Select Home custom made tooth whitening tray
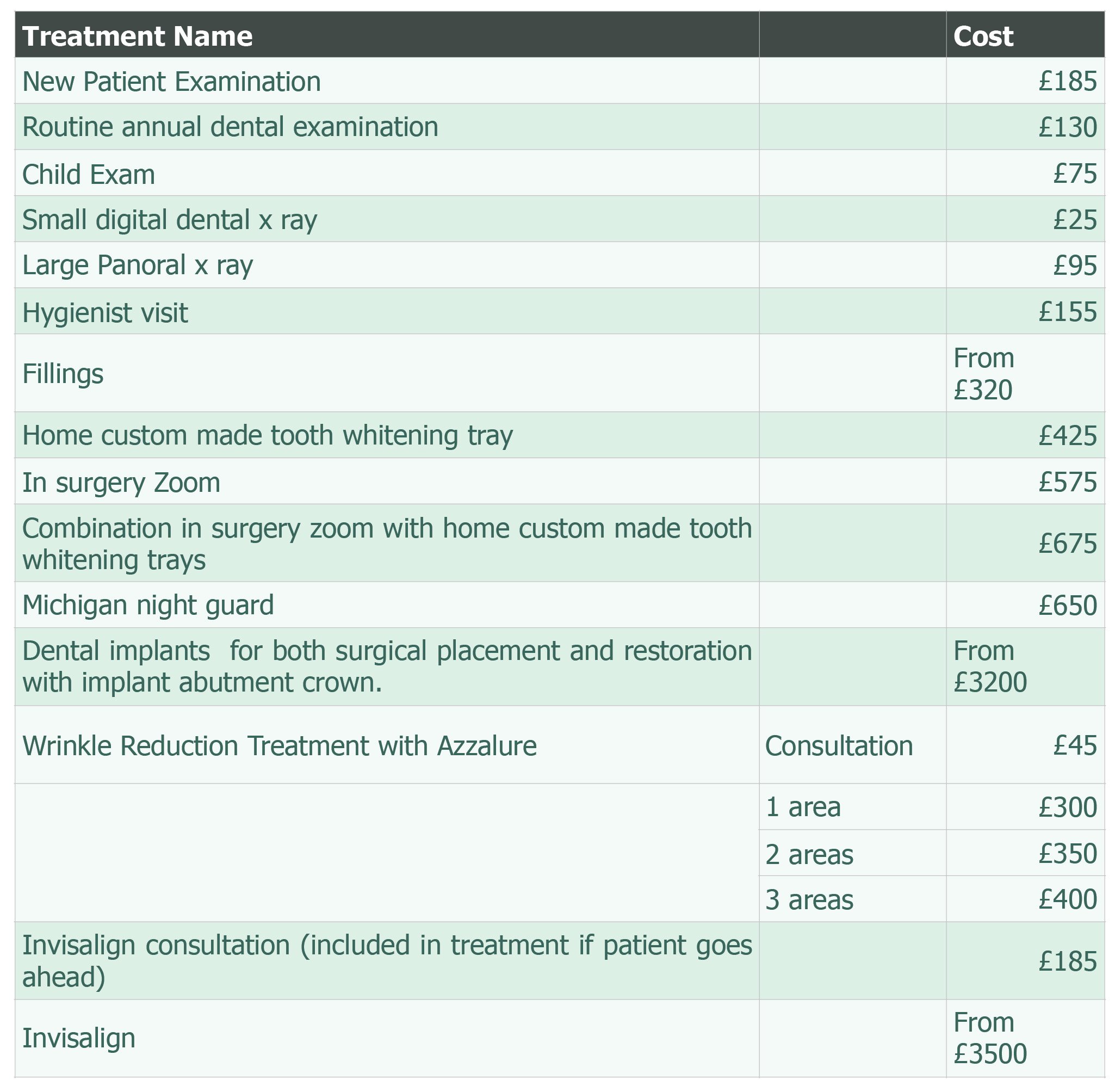The height and width of the screenshot is (1092, 1115). [x=267, y=435]
